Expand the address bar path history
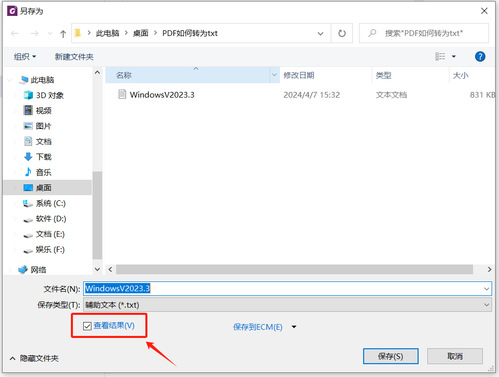Viewport: 499px width, 377px height. coord(320,33)
